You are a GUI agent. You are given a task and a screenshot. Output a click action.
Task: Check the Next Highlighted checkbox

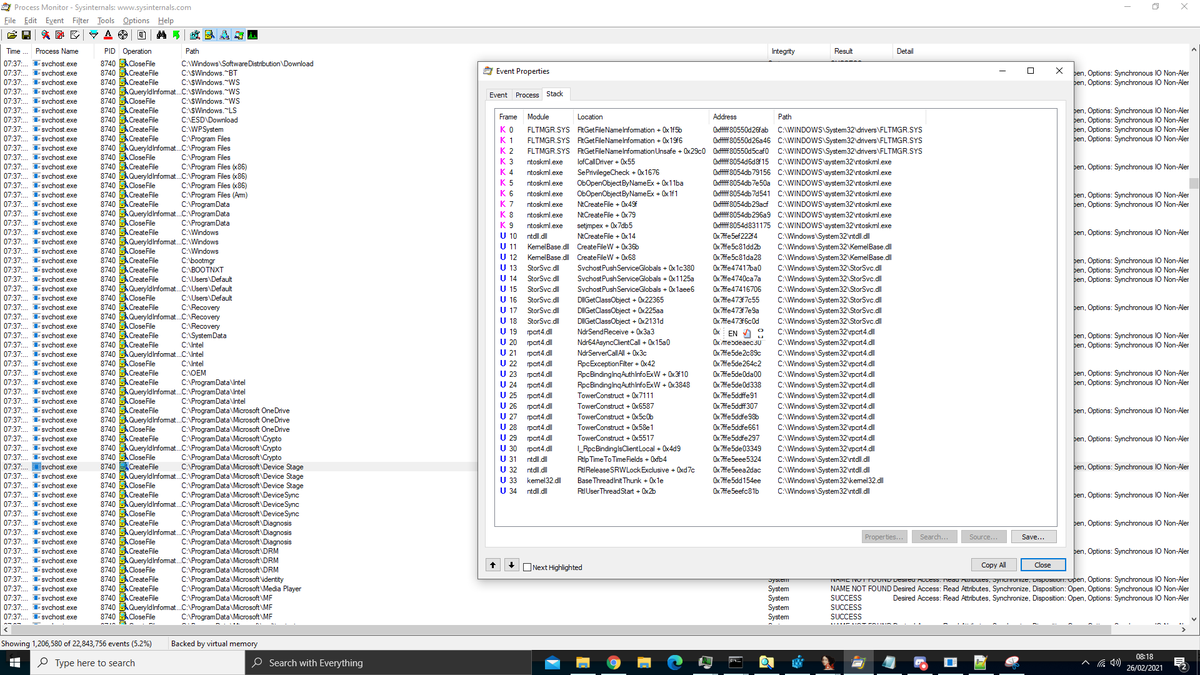[x=528, y=567]
